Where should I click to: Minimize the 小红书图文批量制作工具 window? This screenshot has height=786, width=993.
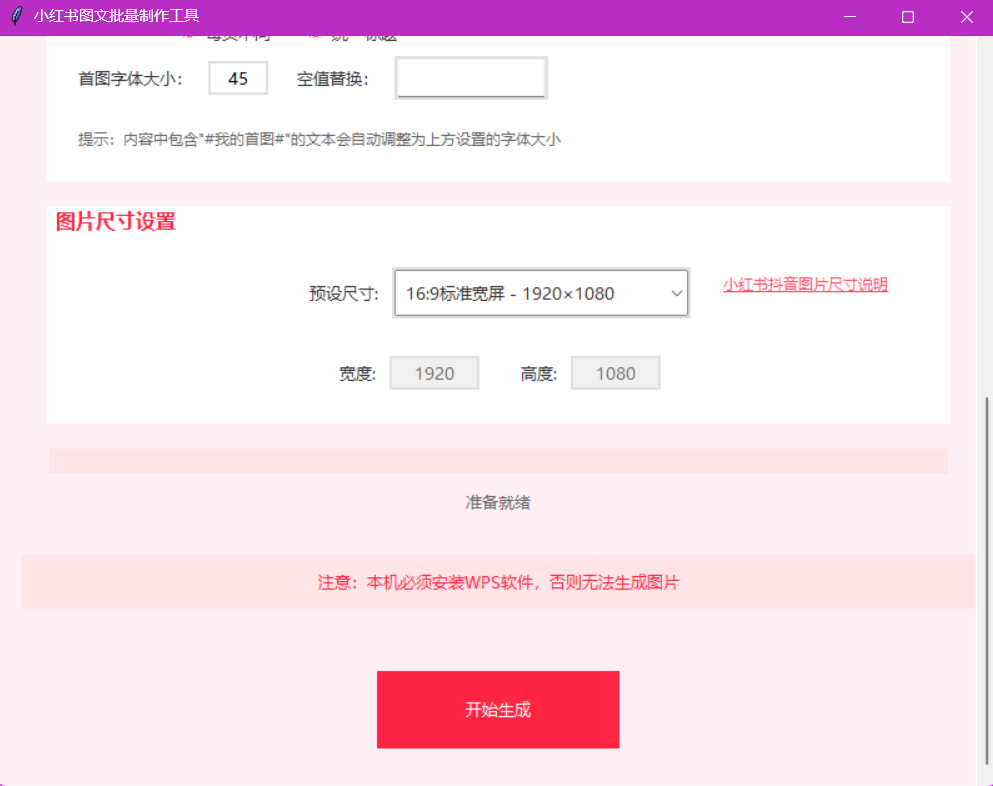click(849, 17)
